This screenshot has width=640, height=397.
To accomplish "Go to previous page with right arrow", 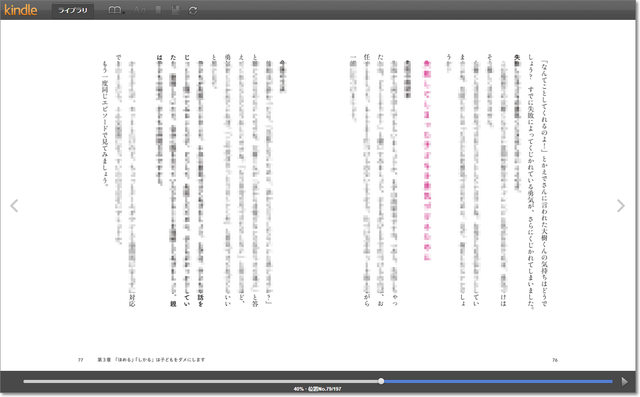I will 621,206.
